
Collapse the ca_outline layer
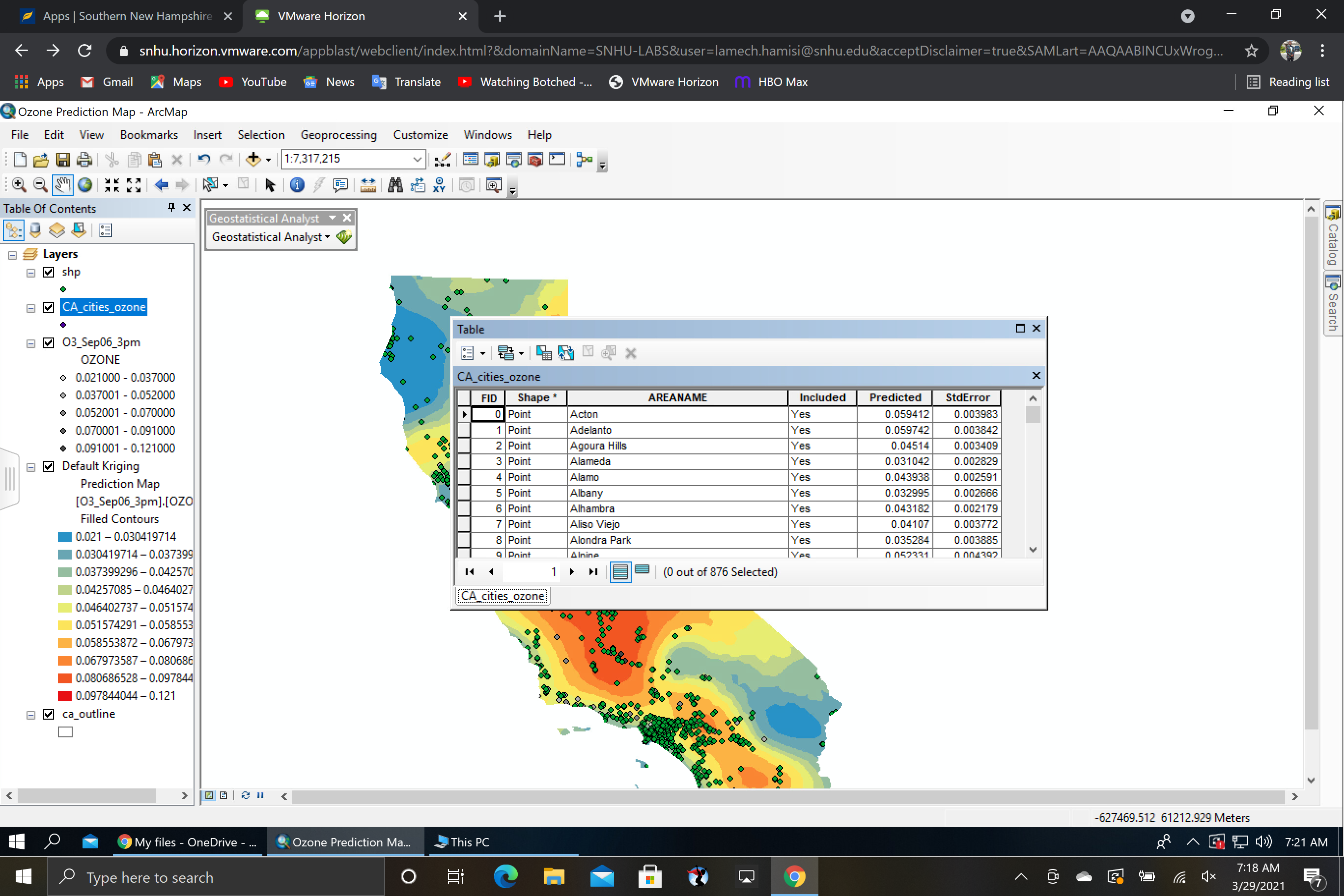coord(31,715)
